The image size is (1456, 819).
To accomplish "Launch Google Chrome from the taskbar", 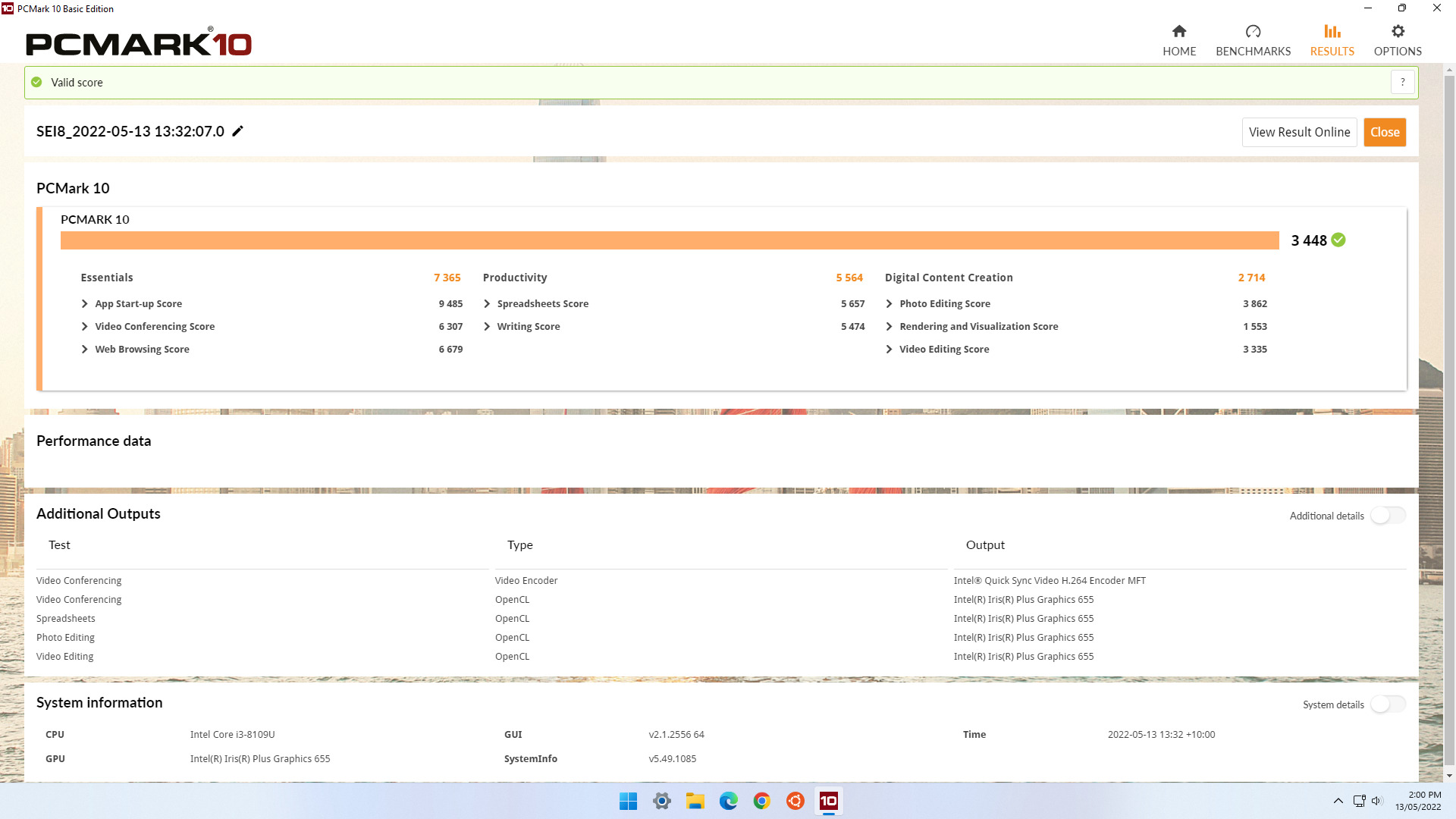I will 761,801.
